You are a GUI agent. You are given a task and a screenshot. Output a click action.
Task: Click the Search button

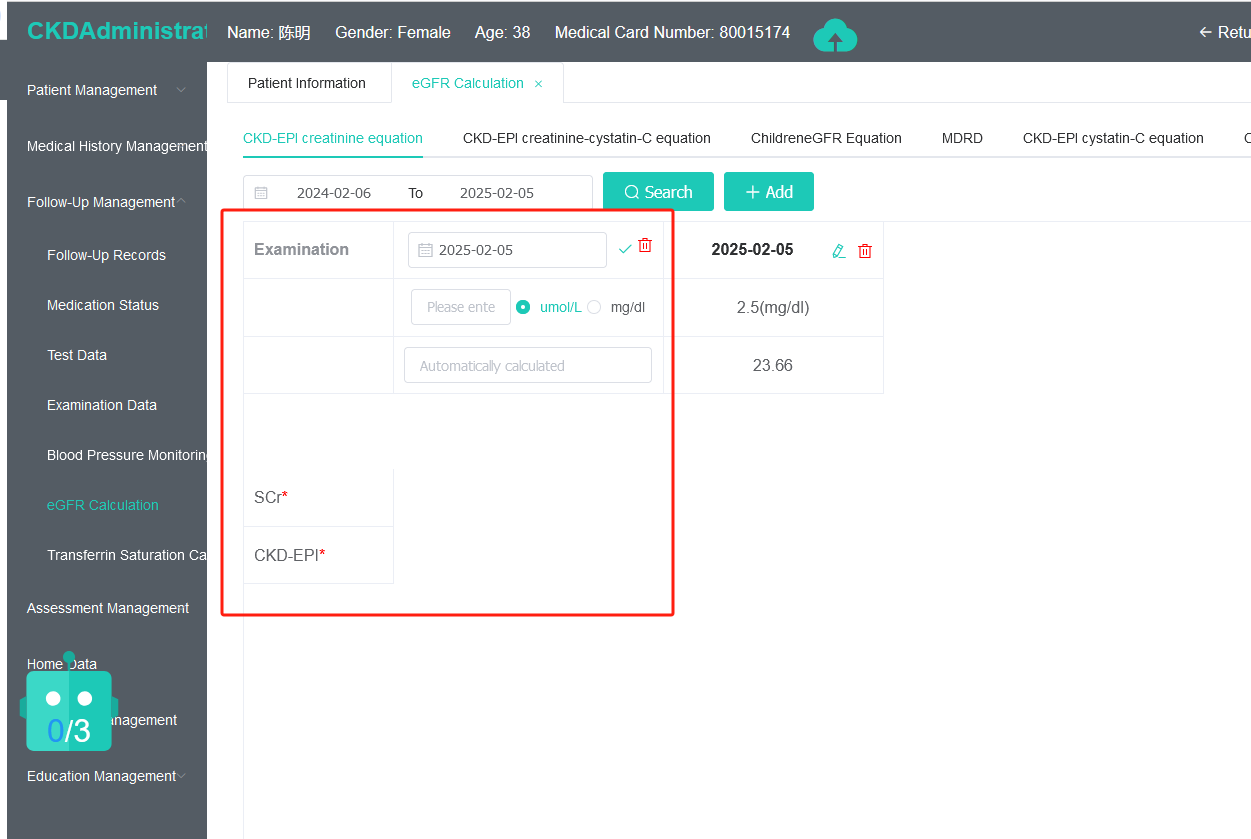pyautogui.click(x=658, y=192)
